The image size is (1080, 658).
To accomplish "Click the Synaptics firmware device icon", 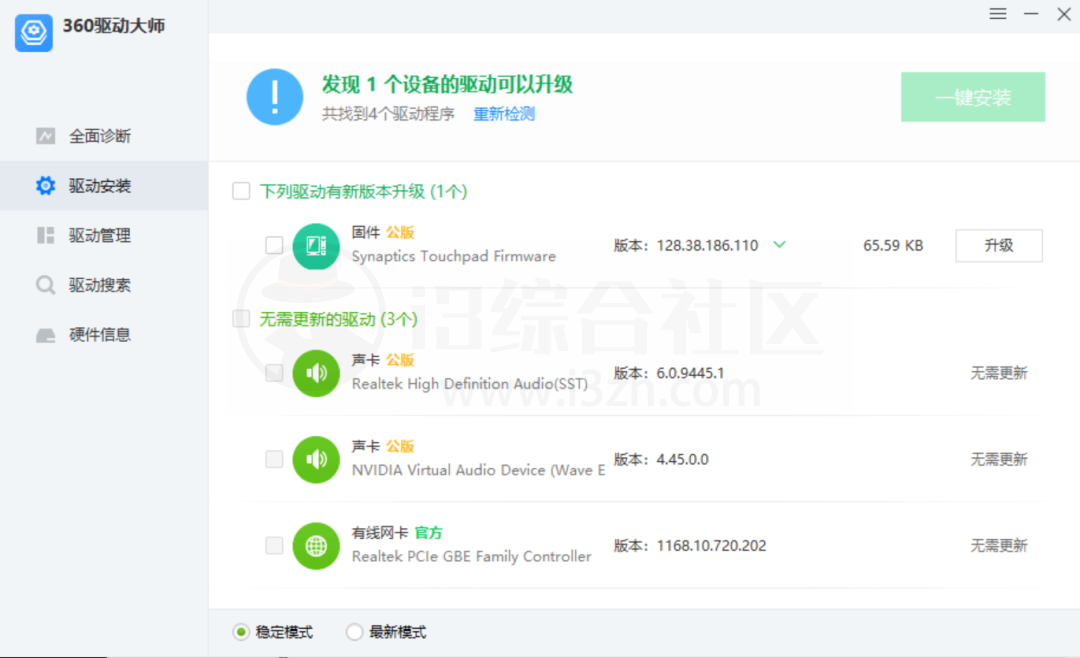I will tap(316, 246).
